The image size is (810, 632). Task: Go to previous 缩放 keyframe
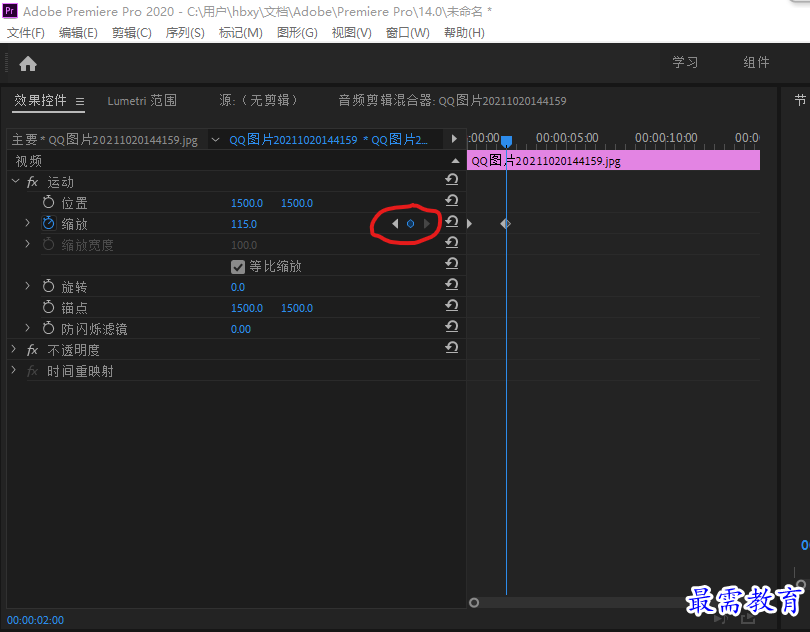tap(395, 224)
